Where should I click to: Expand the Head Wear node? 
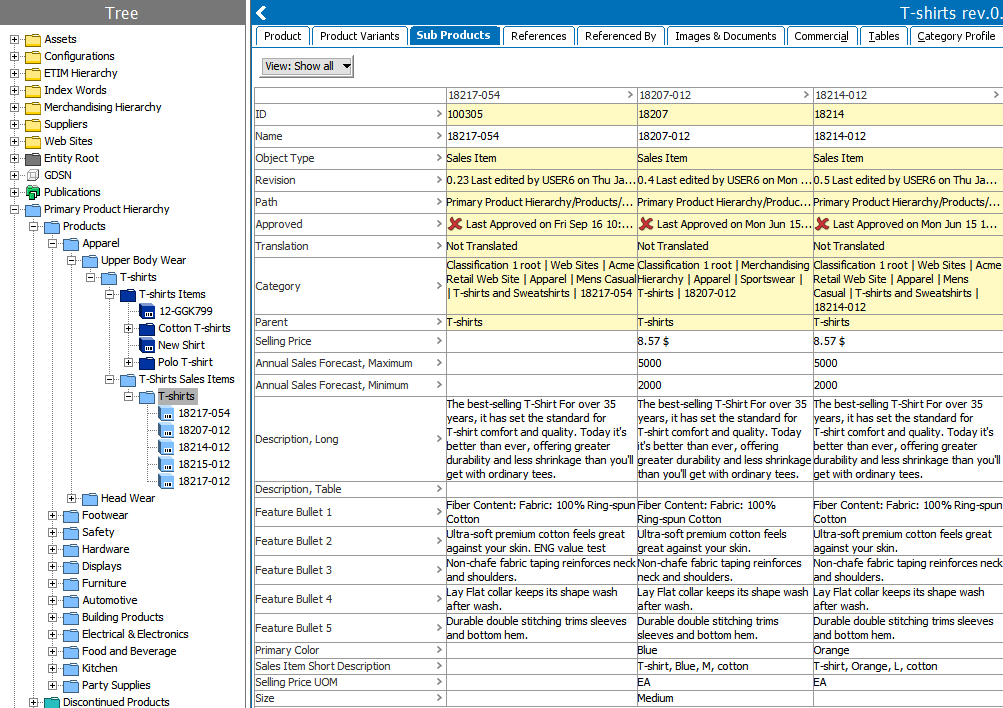[x=72, y=498]
